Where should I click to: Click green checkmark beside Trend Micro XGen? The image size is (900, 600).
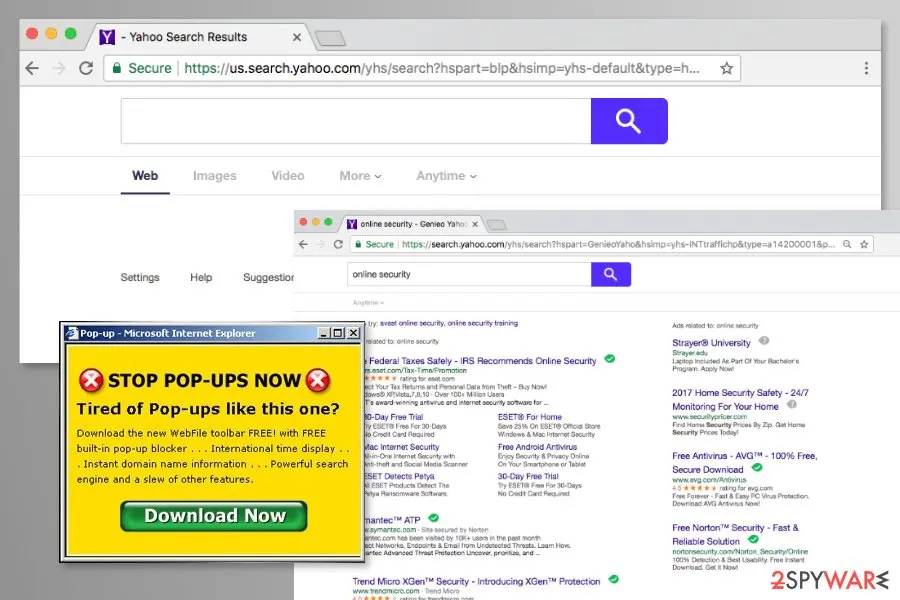[x=614, y=579]
